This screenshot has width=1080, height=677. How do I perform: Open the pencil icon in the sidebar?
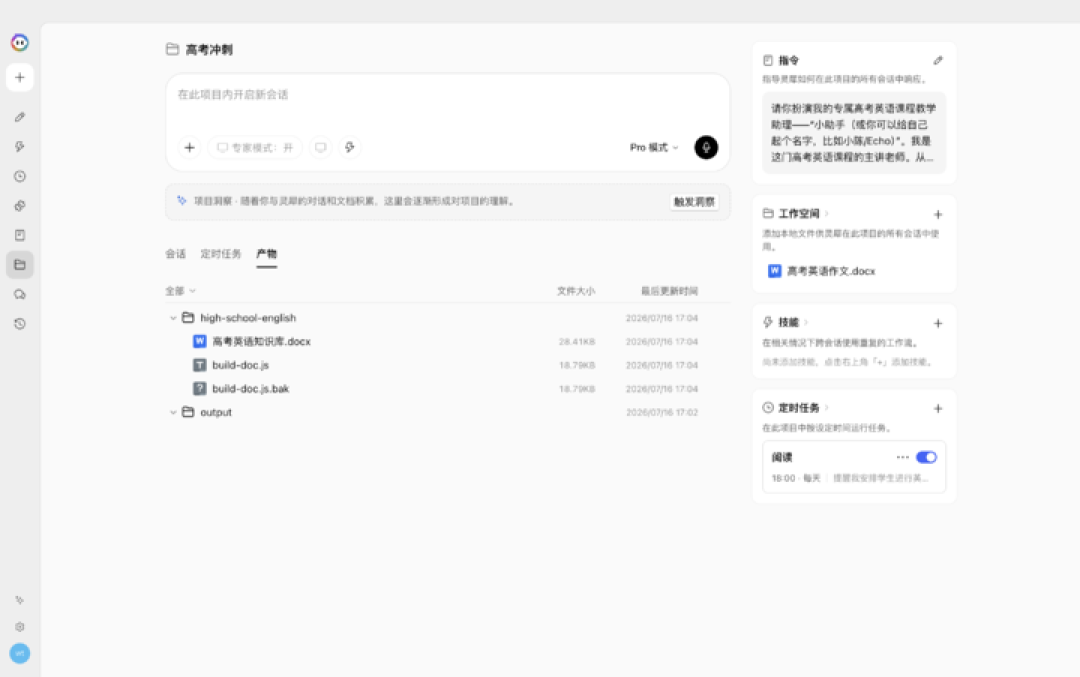(x=19, y=117)
